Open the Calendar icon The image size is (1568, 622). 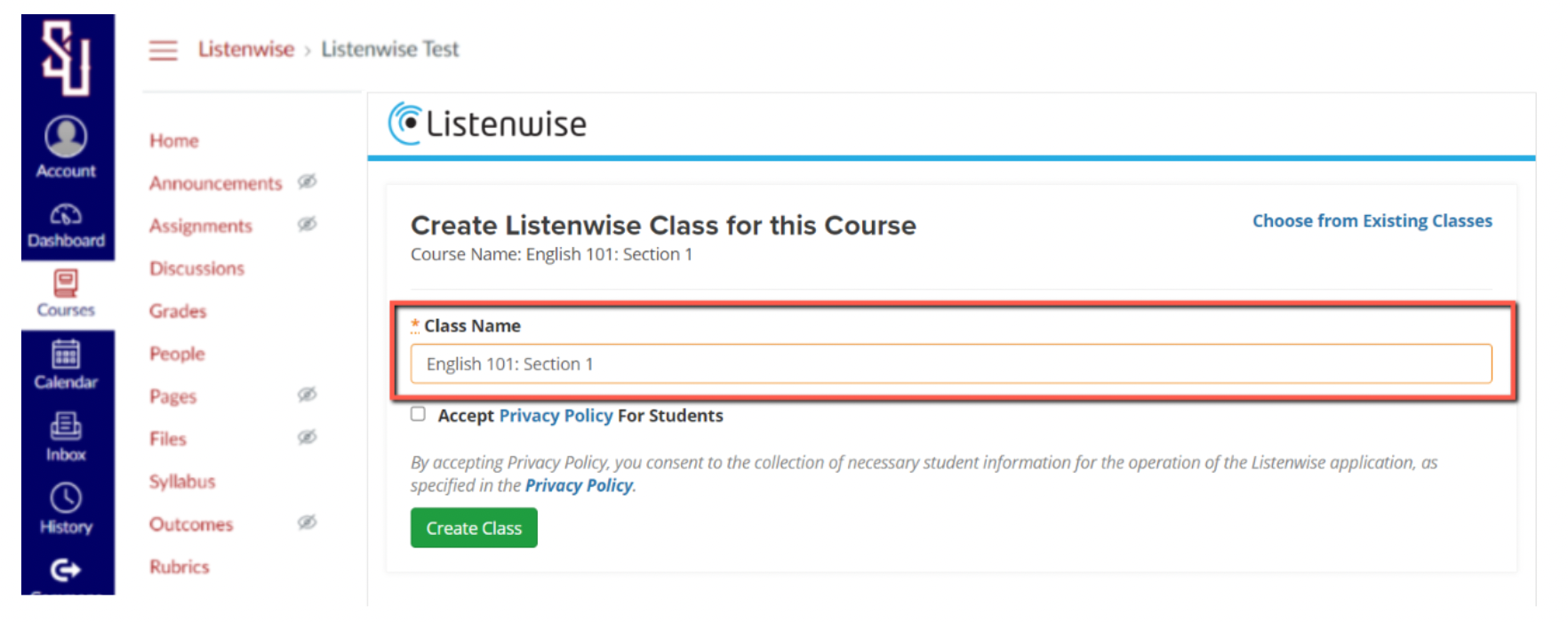click(x=66, y=355)
